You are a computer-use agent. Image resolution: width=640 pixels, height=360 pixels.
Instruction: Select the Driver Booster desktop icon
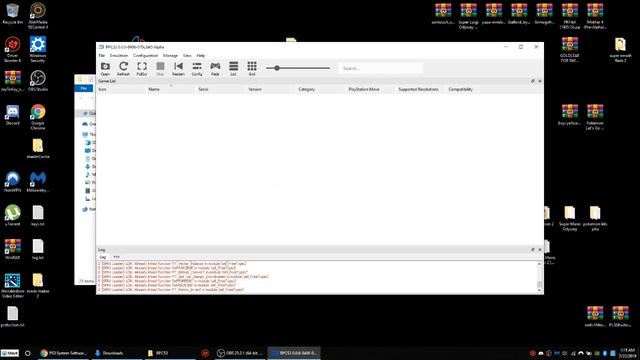(12, 49)
